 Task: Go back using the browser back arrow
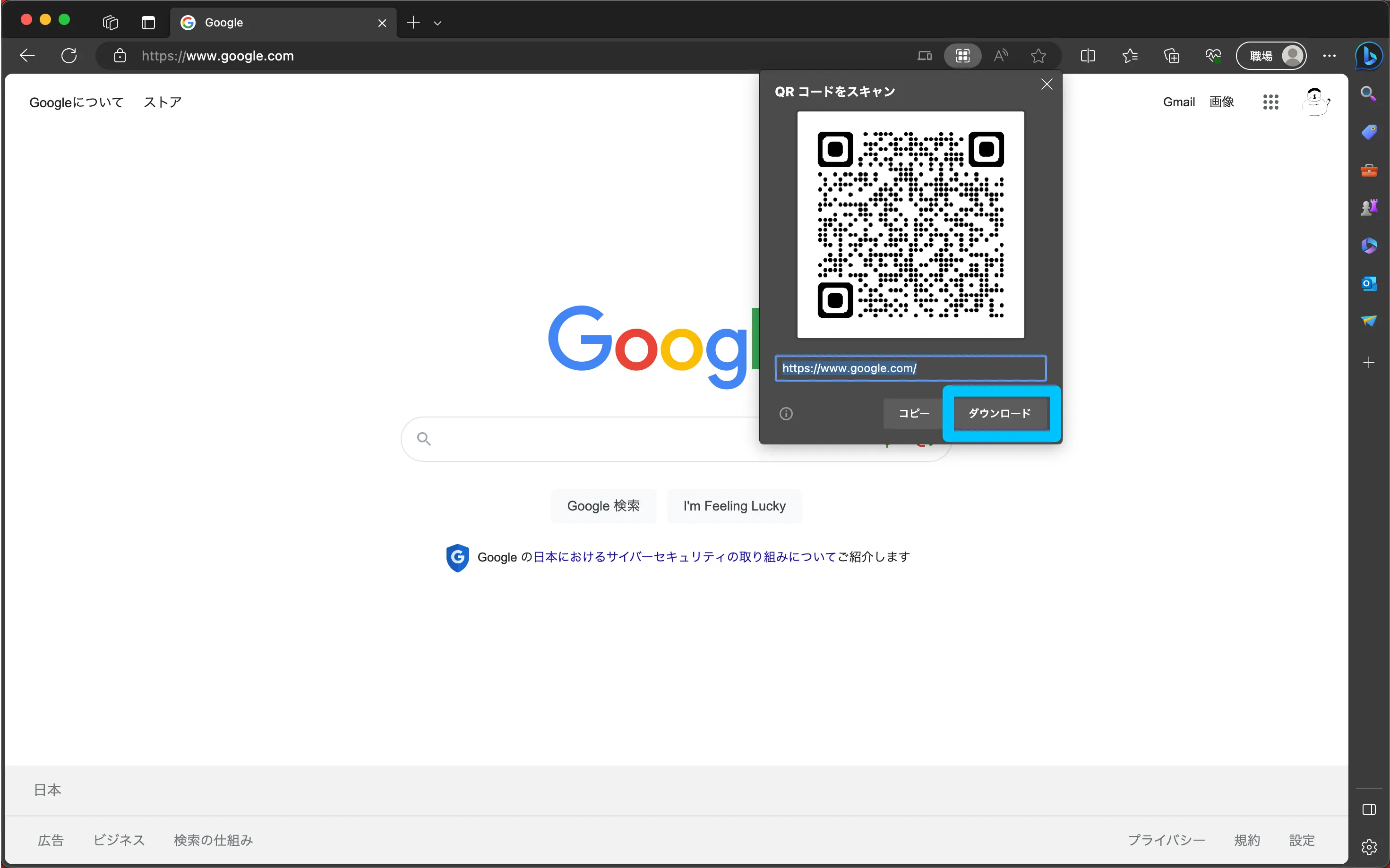point(27,56)
